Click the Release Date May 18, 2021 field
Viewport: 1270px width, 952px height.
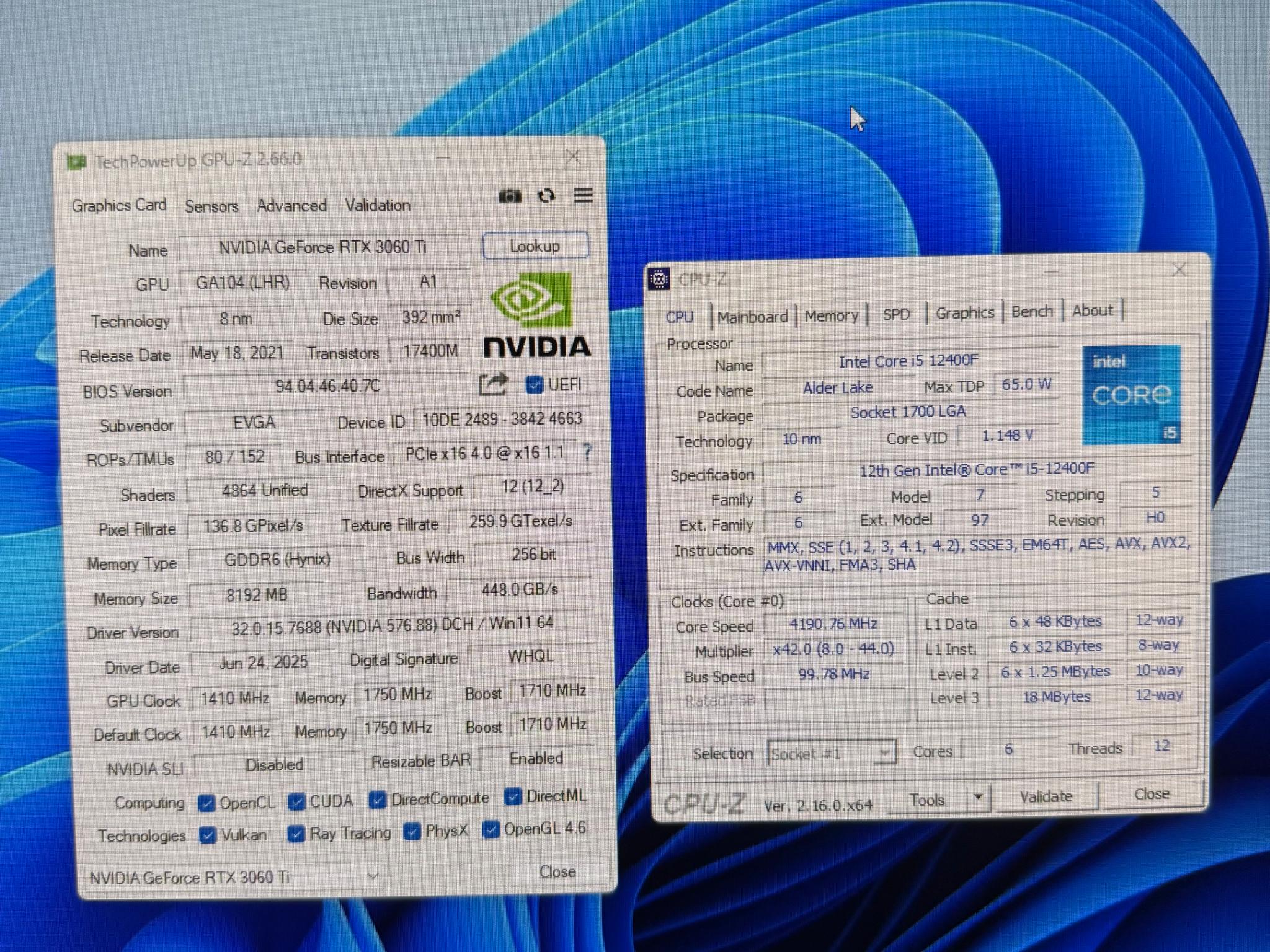tap(236, 353)
